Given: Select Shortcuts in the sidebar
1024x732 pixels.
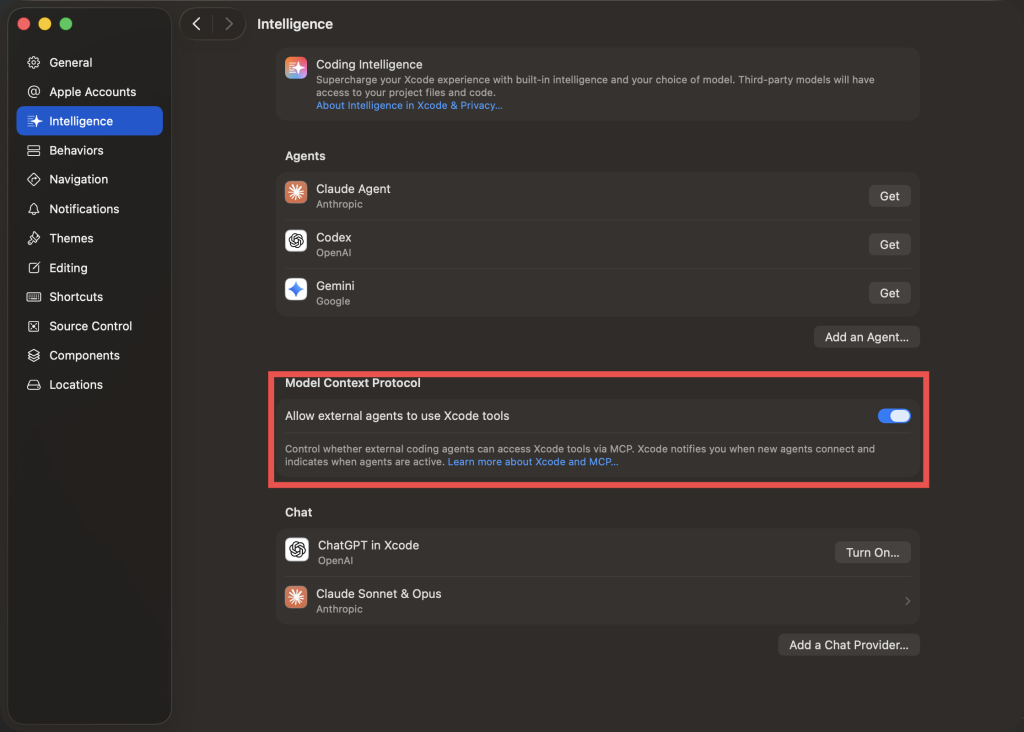Looking at the screenshot, I should coord(89,297).
